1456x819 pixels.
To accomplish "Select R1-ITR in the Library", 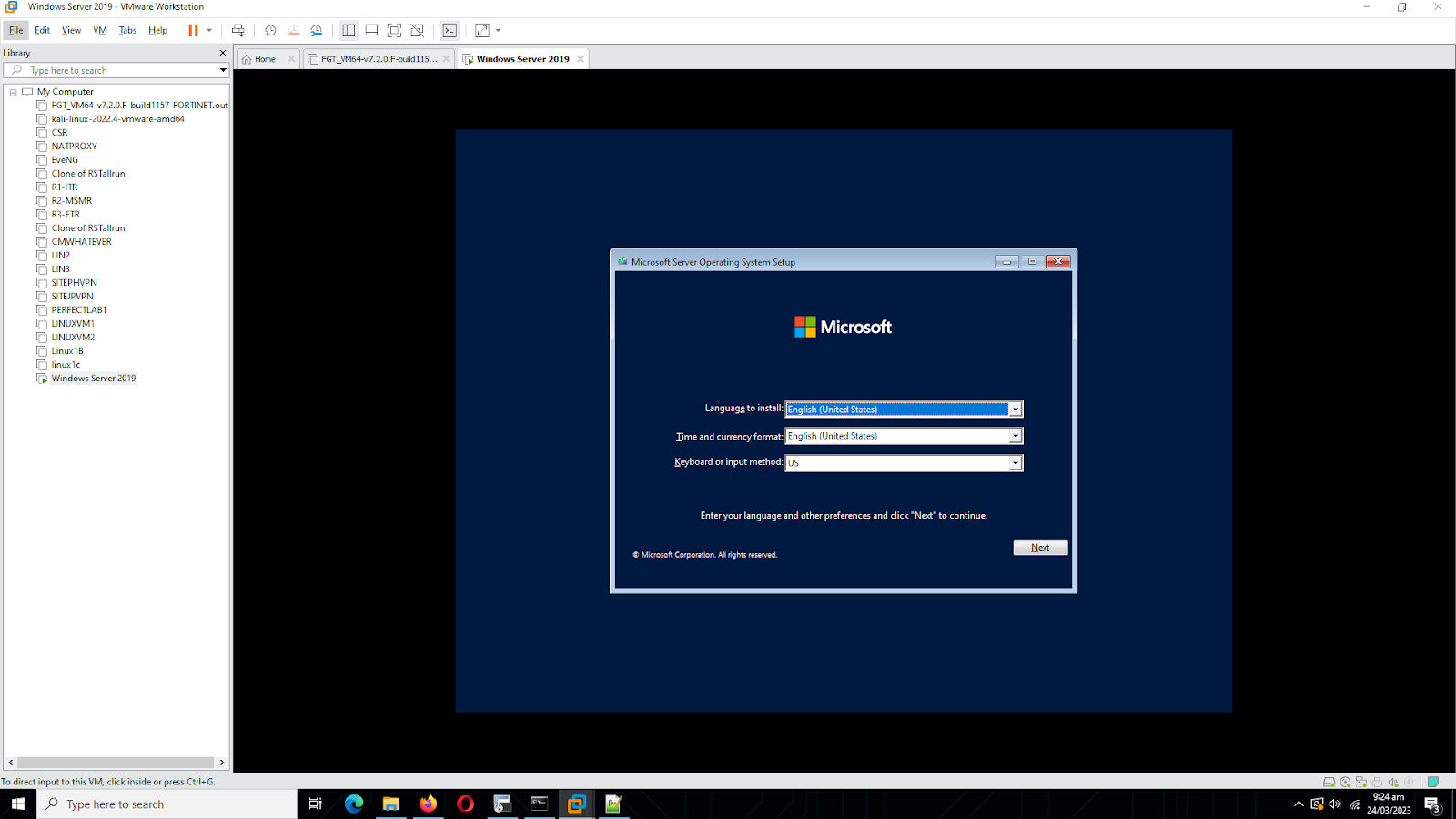I will [x=65, y=187].
